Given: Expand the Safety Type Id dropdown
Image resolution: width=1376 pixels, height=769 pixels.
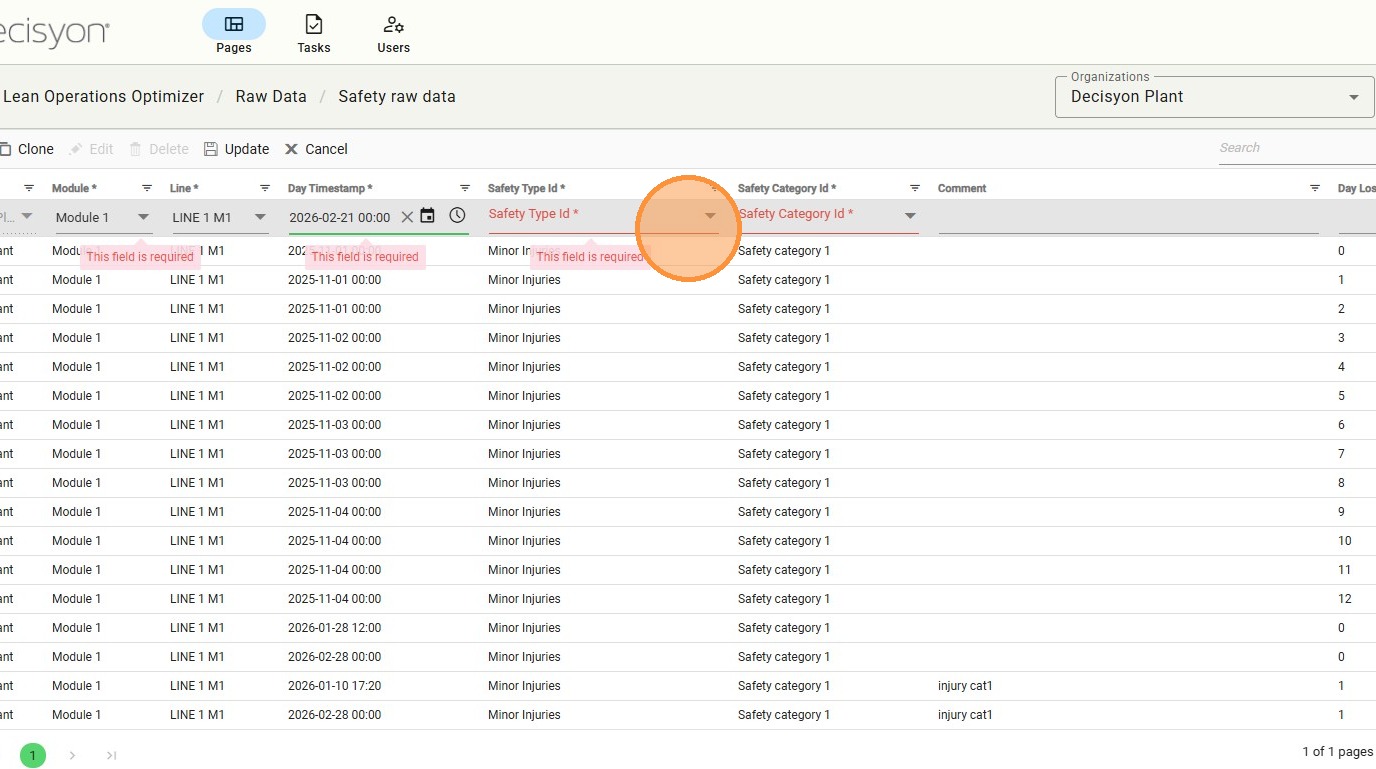Looking at the screenshot, I should (x=710, y=216).
